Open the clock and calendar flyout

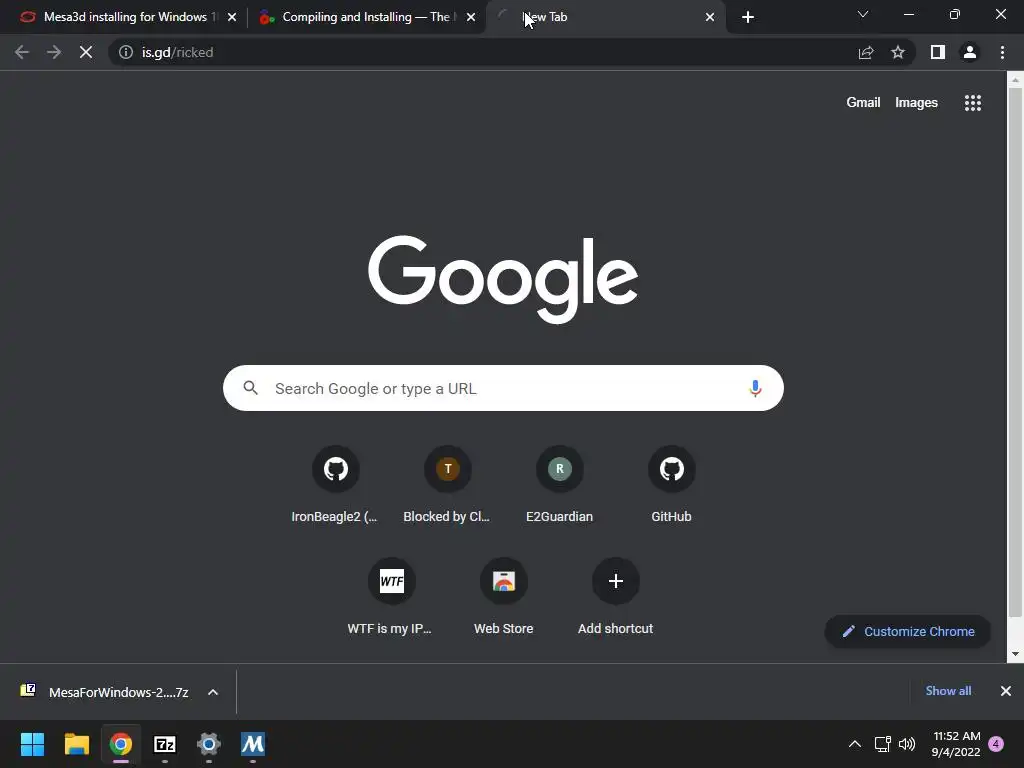pos(956,744)
